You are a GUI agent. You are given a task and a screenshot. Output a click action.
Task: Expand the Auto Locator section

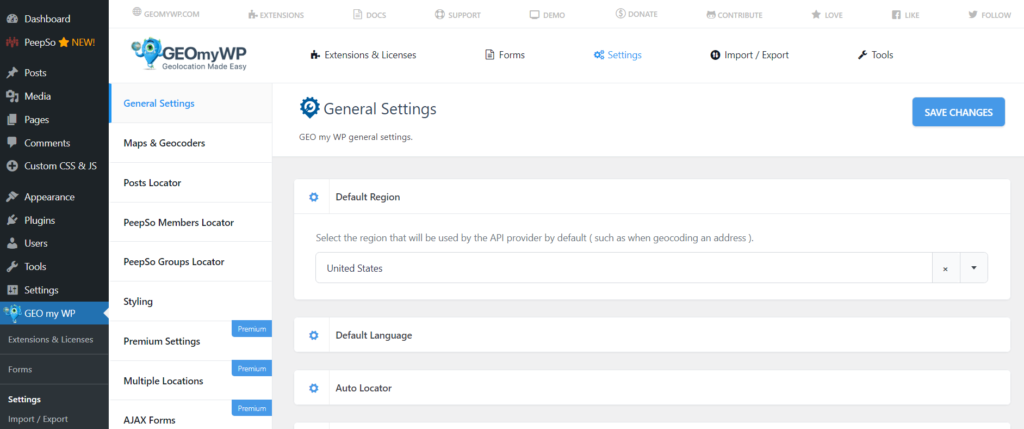(652, 388)
